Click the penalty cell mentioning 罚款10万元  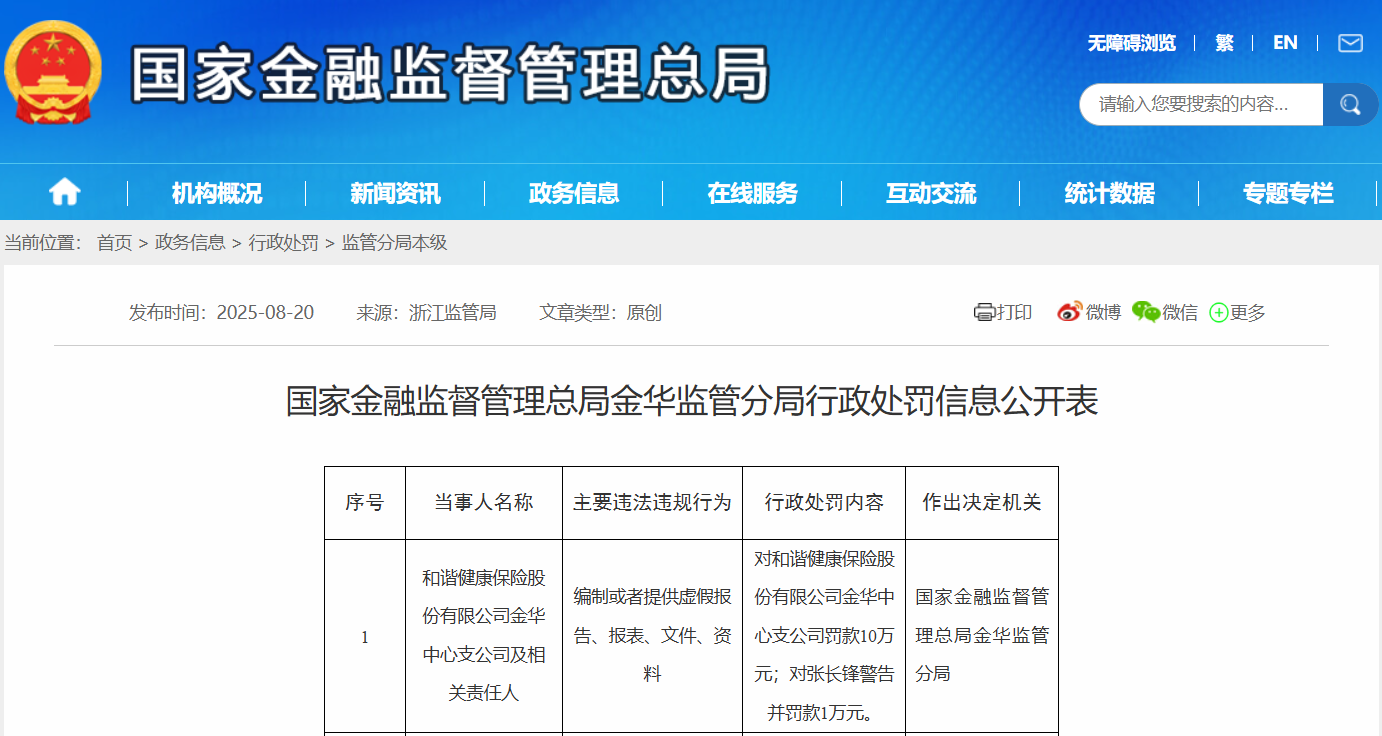pyautogui.click(x=824, y=636)
